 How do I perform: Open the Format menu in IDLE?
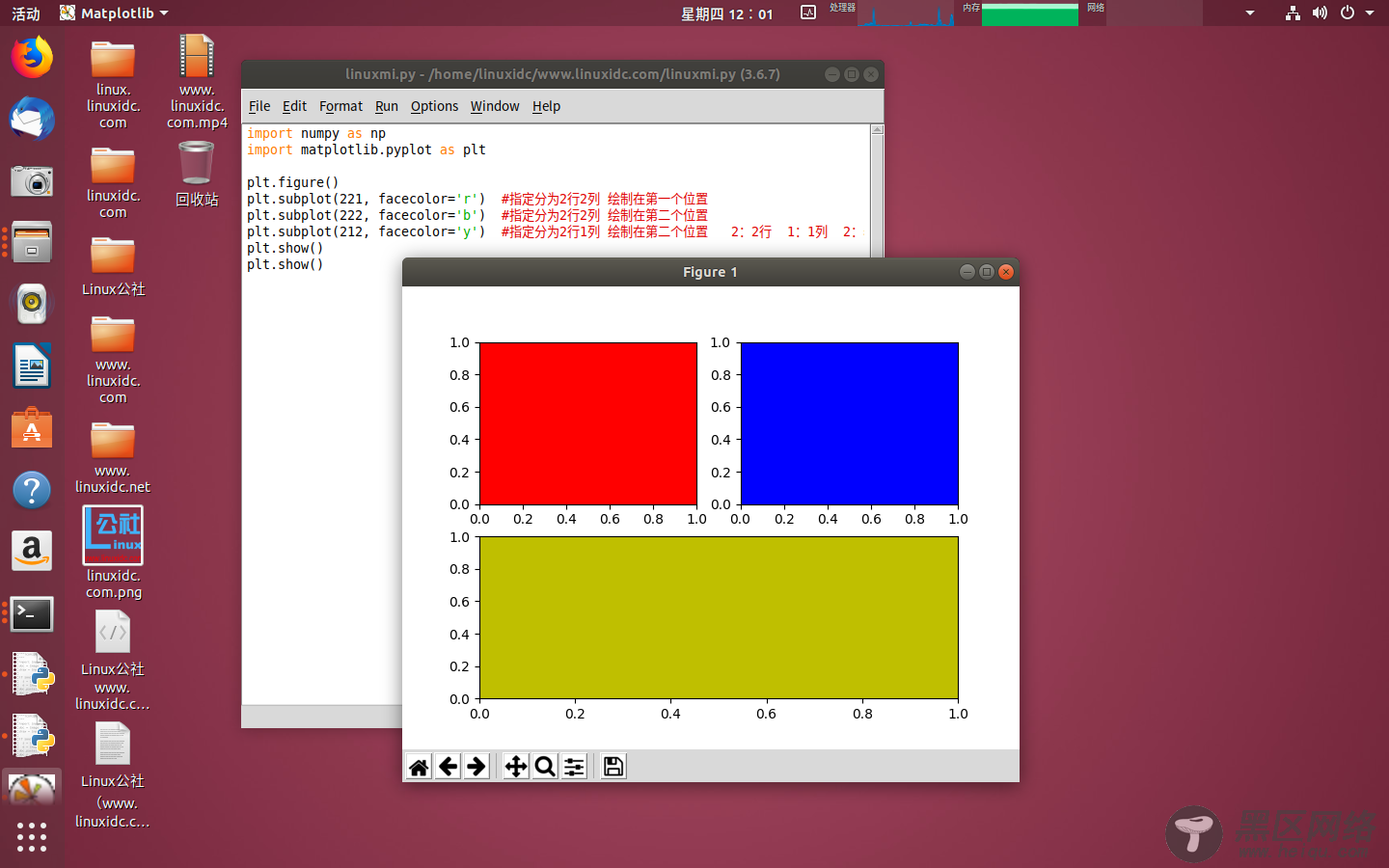pyautogui.click(x=340, y=106)
